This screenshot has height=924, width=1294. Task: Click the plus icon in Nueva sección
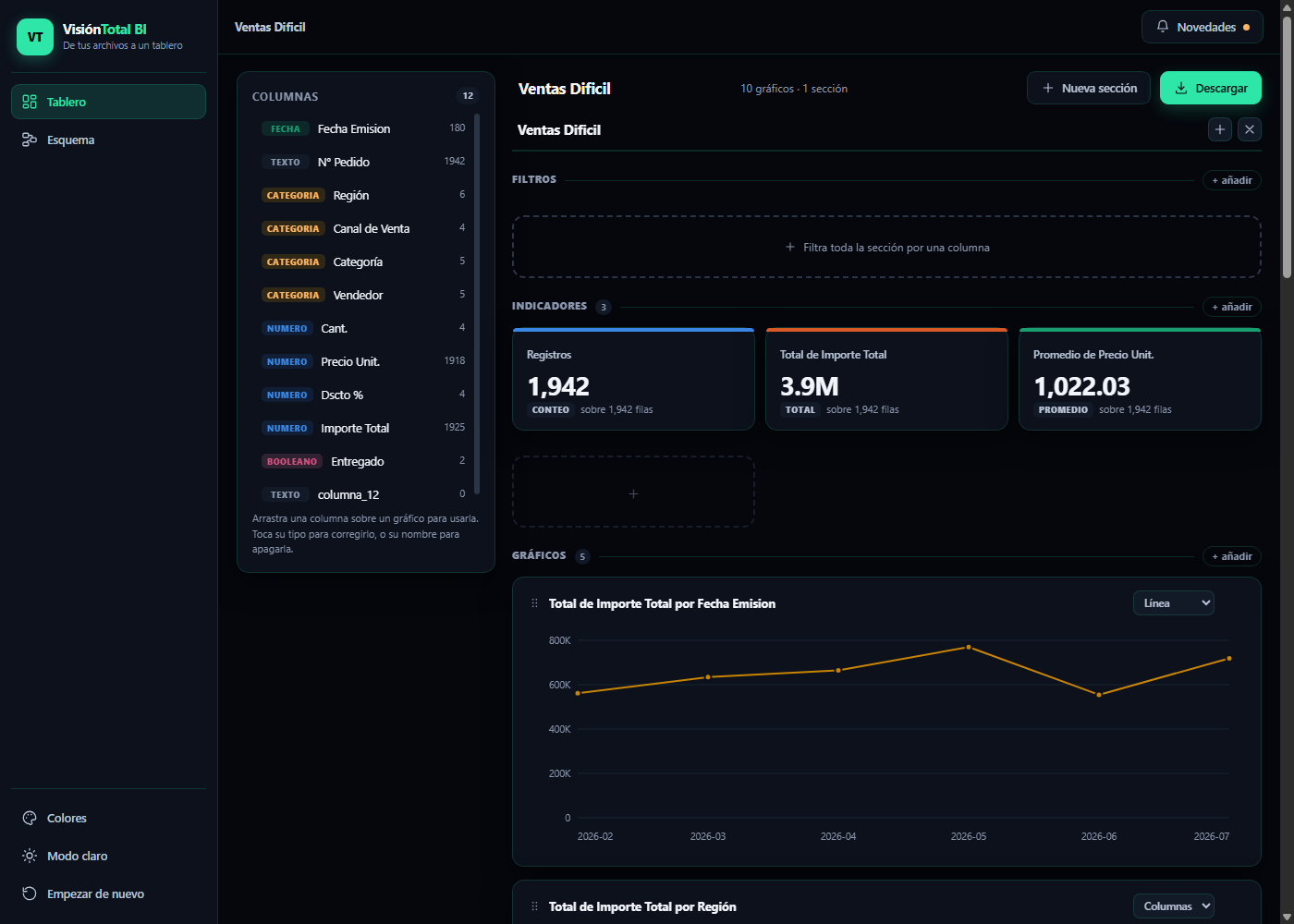click(x=1048, y=88)
